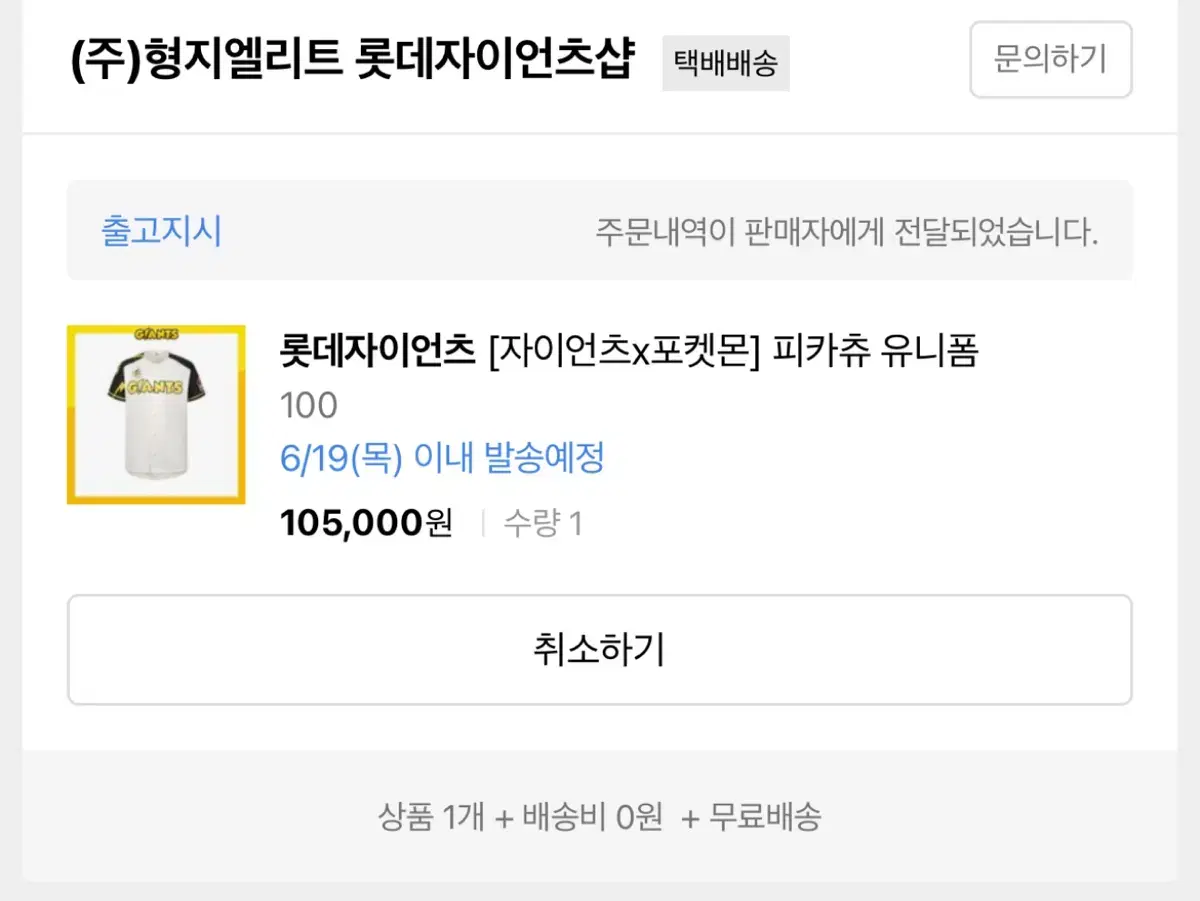This screenshot has height=901, width=1200.
Task: Click the size option 100 text
Action: tap(309, 406)
